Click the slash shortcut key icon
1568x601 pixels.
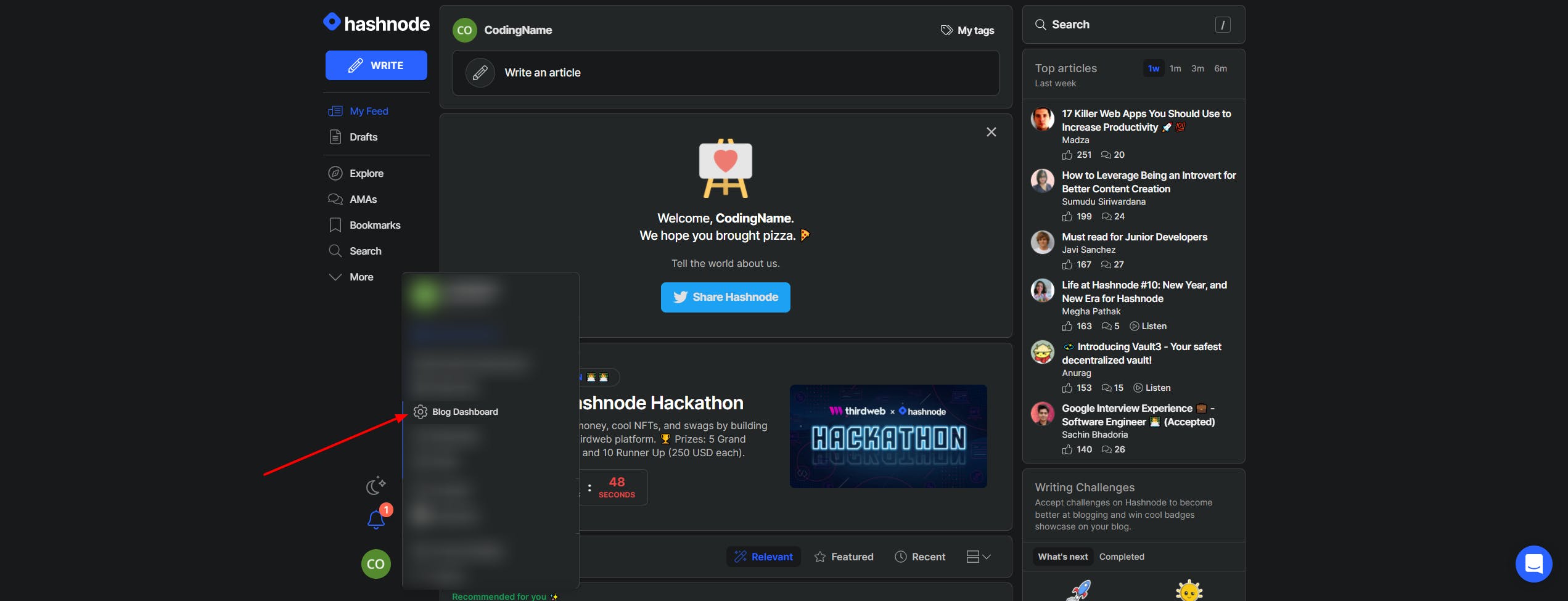coord(1223,25)
